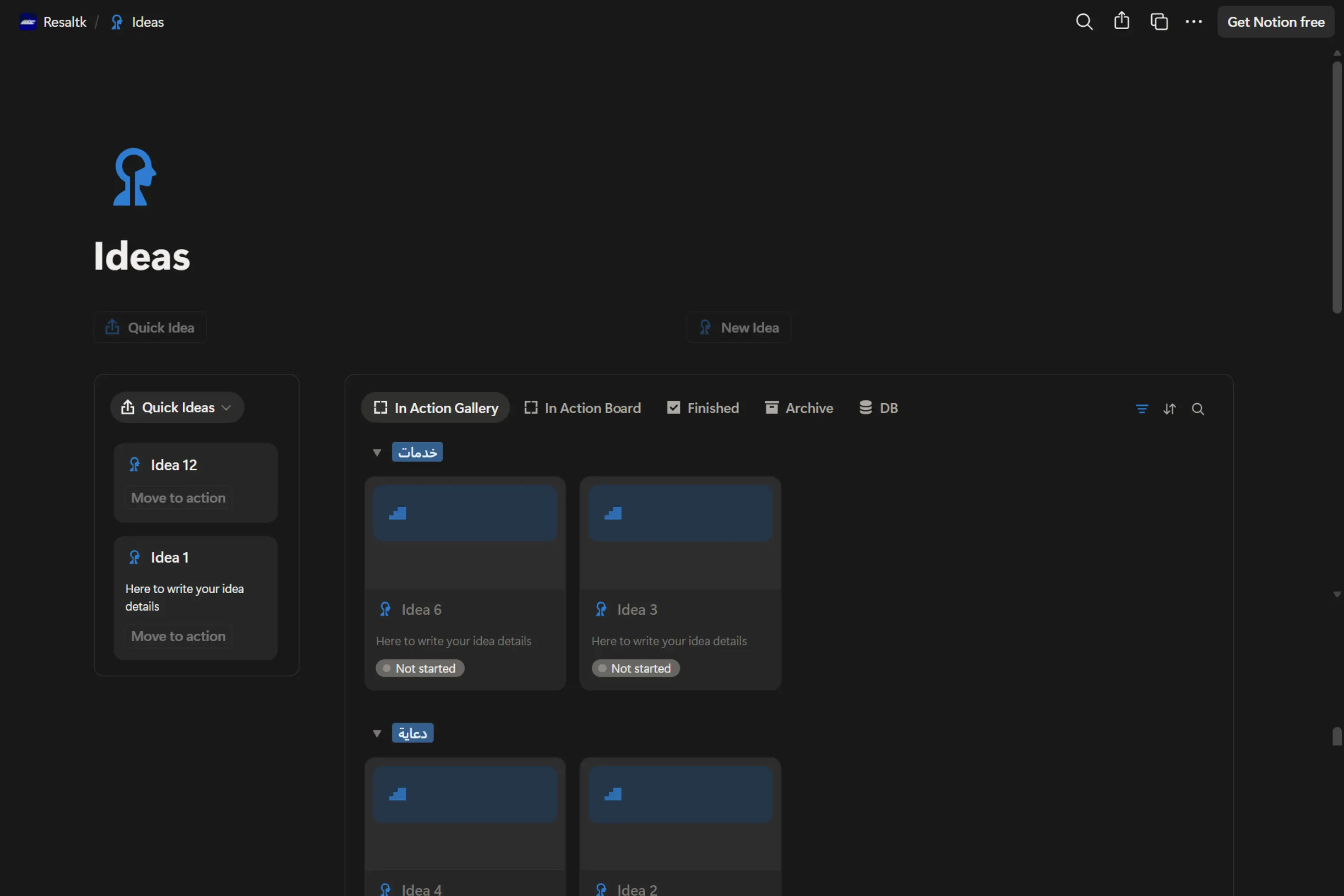Open the Quick Ideas view dropdown
This screenshot has width=1344, height=896.
[x=177, y=407]
